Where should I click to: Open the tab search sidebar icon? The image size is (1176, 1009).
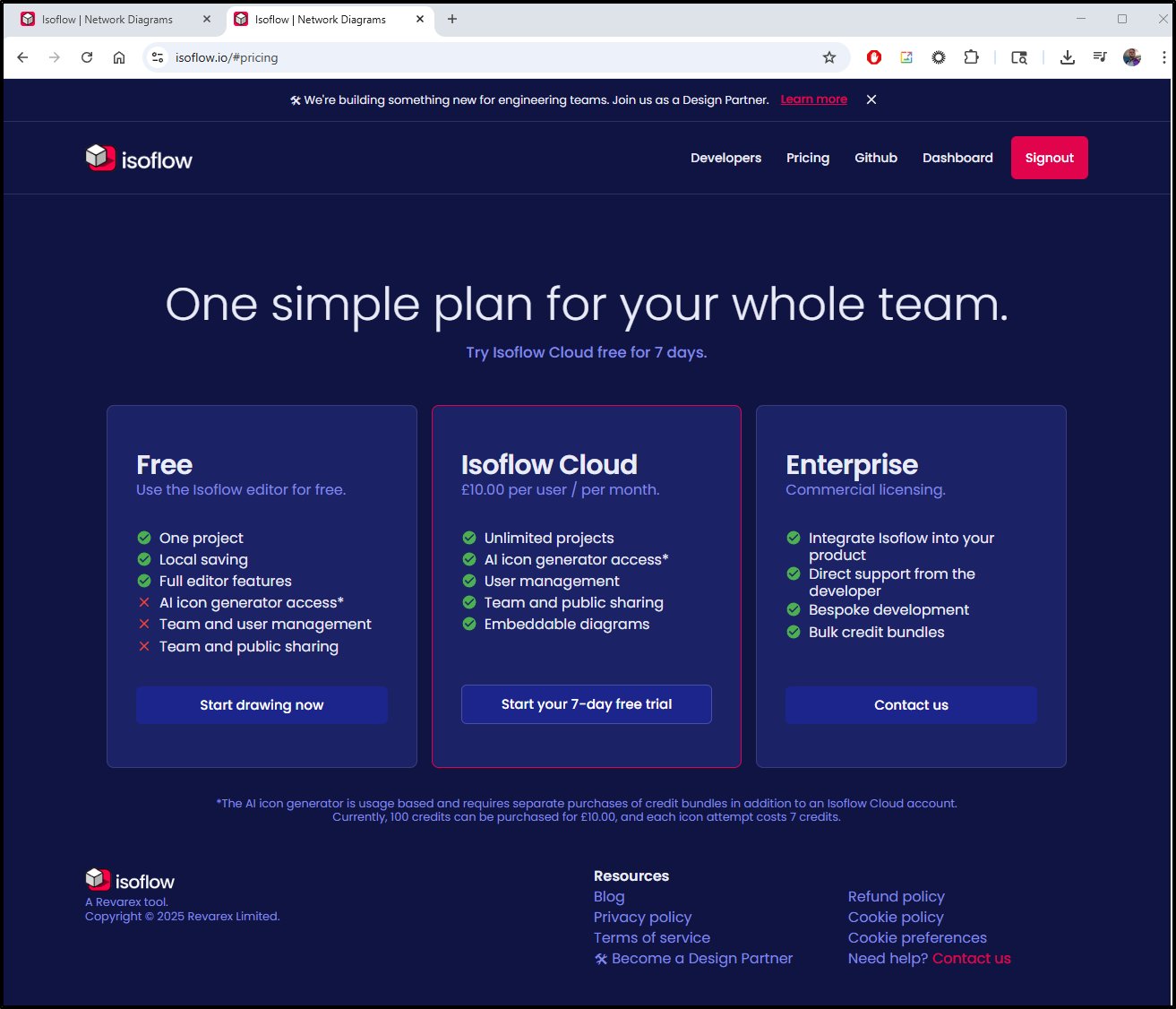click(1019, 57)
